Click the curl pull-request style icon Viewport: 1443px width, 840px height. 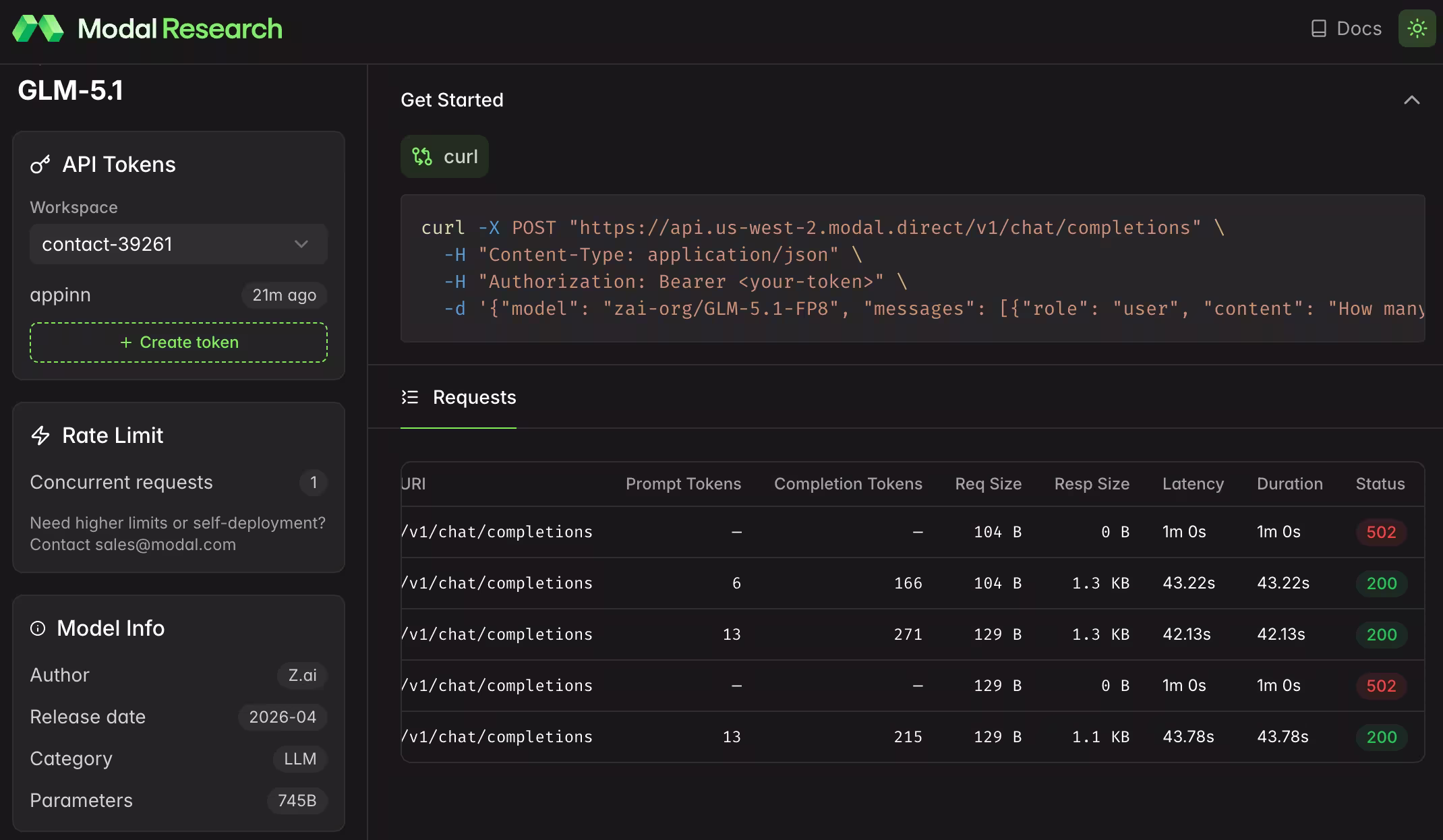(x=422, y=156)
